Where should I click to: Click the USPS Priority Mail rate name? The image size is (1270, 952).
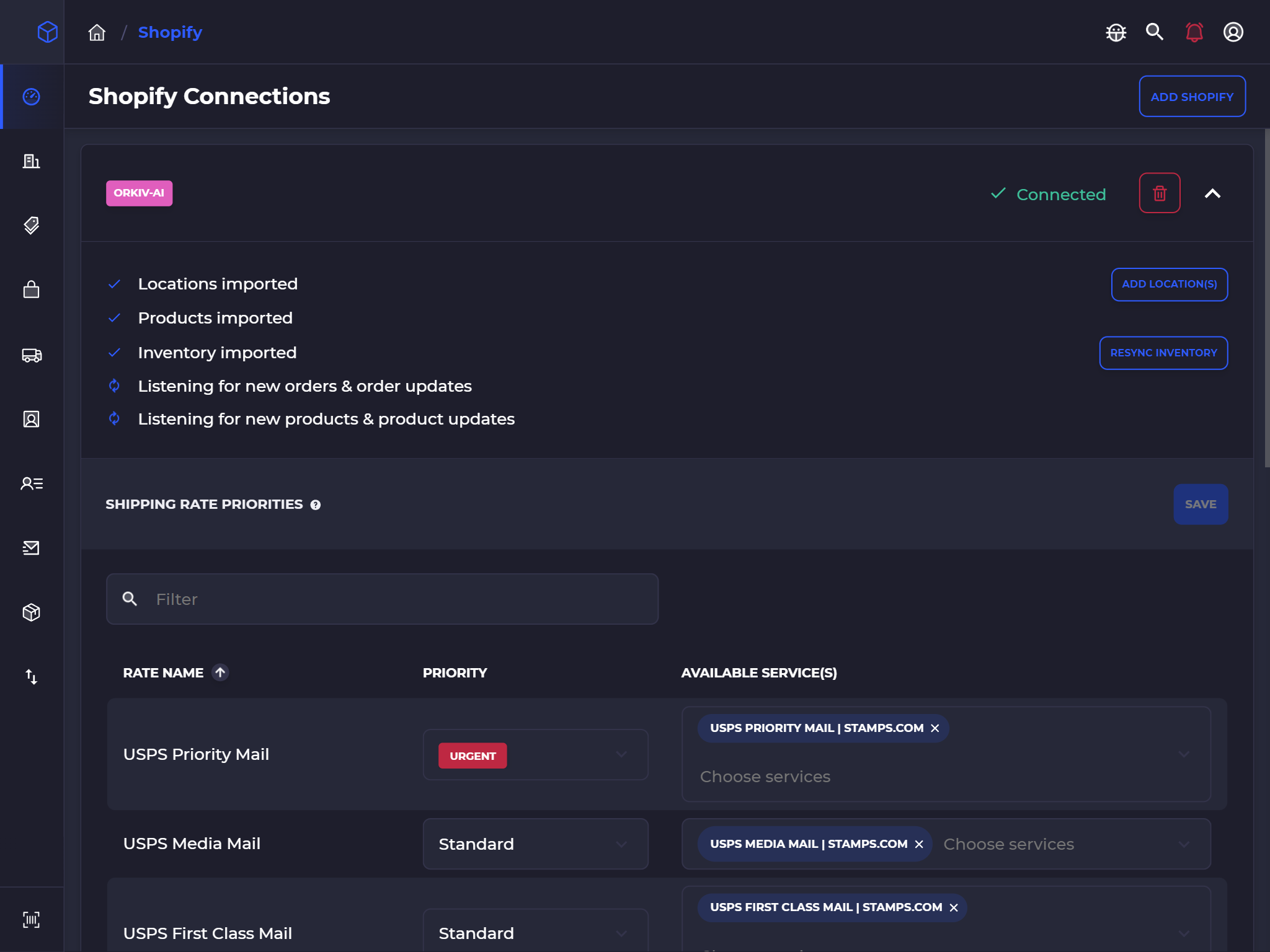click(196, 755)
